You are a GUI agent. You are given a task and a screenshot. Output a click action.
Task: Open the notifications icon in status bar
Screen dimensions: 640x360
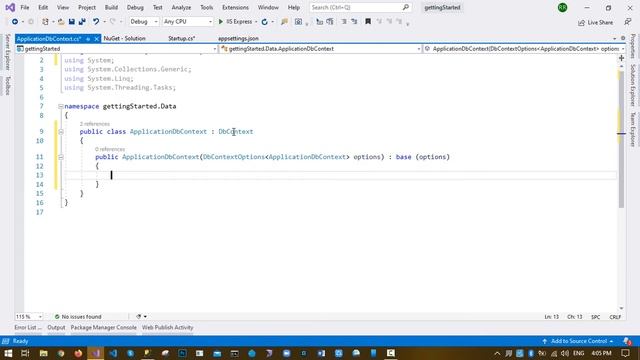coord(627,341)
